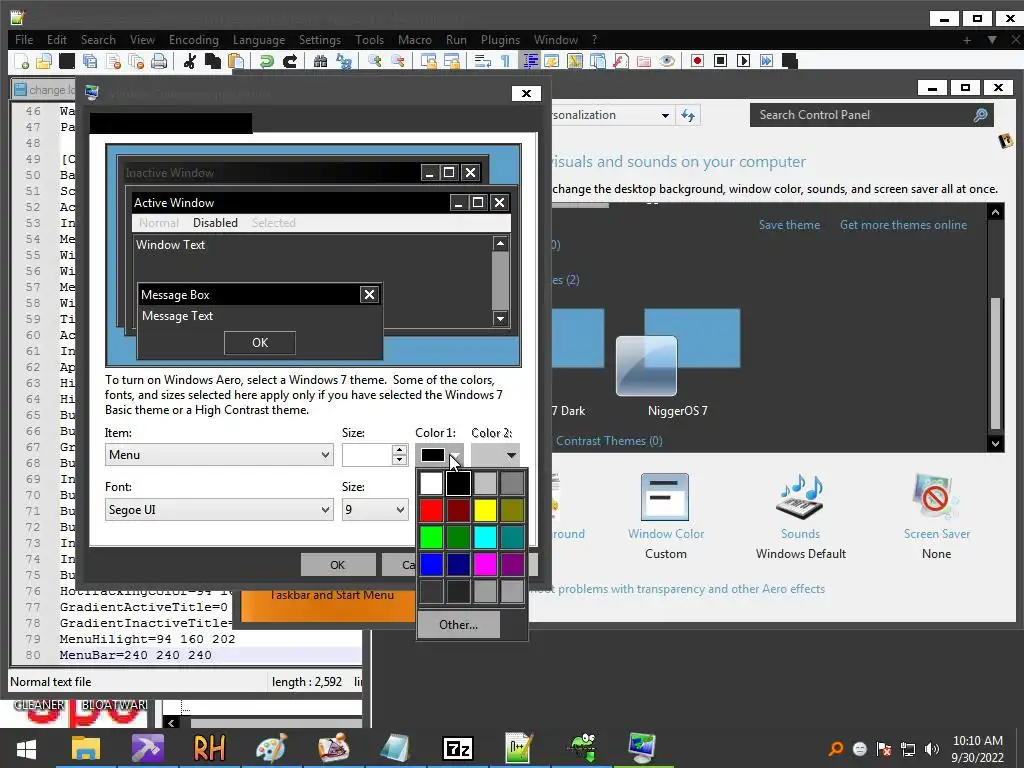The height and width of the screenshot is (768, 1024).
Task: Create a new file in Notepad++ toolbar
Action: tap(22, 61)
